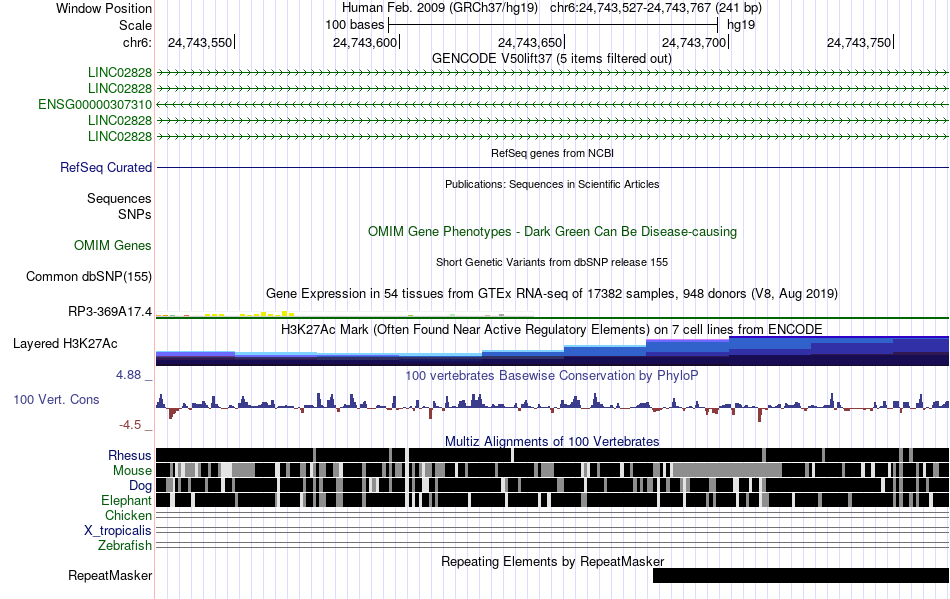
Task: Click the 4.88 PhyloP upper limit value
Action: tap(128, 375)
